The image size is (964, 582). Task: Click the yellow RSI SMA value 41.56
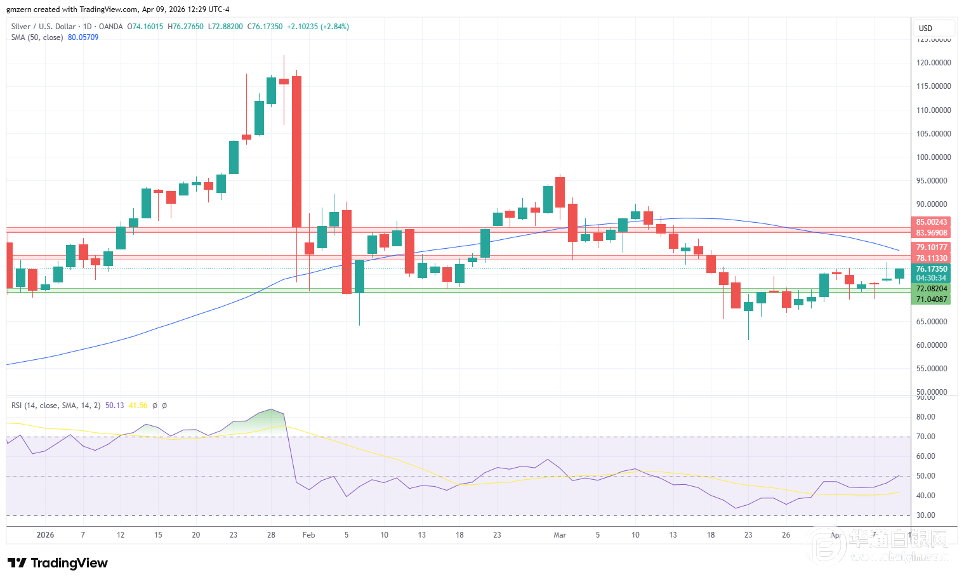[x=136, y=405]
